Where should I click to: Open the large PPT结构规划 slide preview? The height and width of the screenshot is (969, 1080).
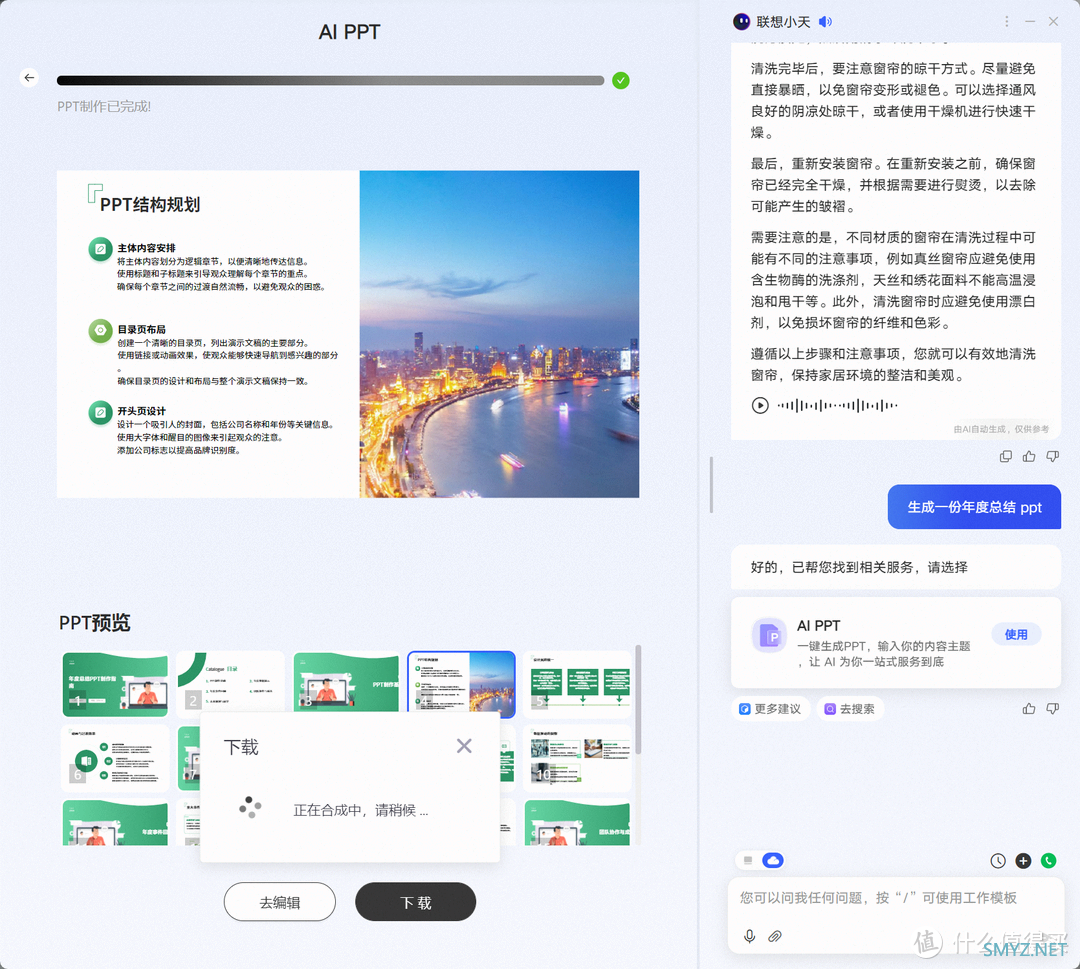click(x=348, y=334)
